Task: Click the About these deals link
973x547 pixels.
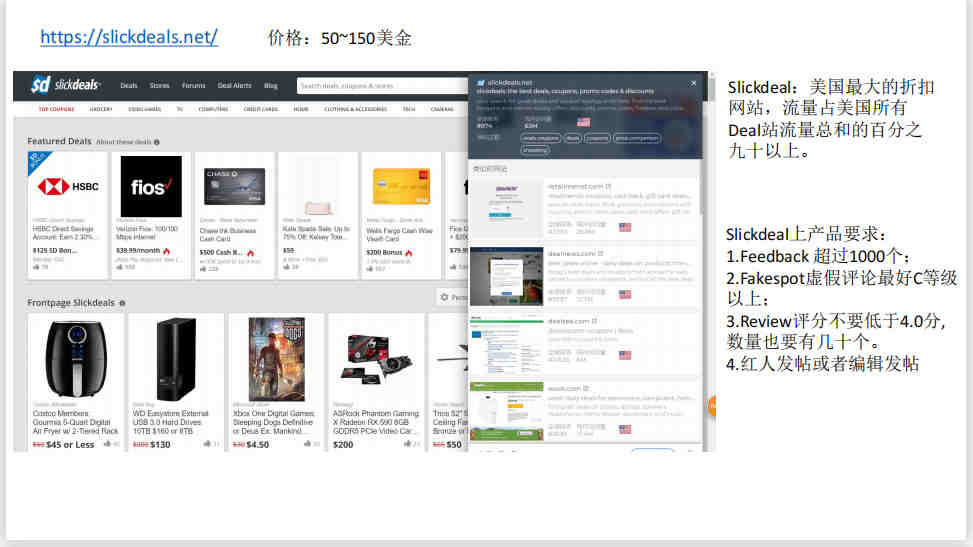Action: point(123,142)
